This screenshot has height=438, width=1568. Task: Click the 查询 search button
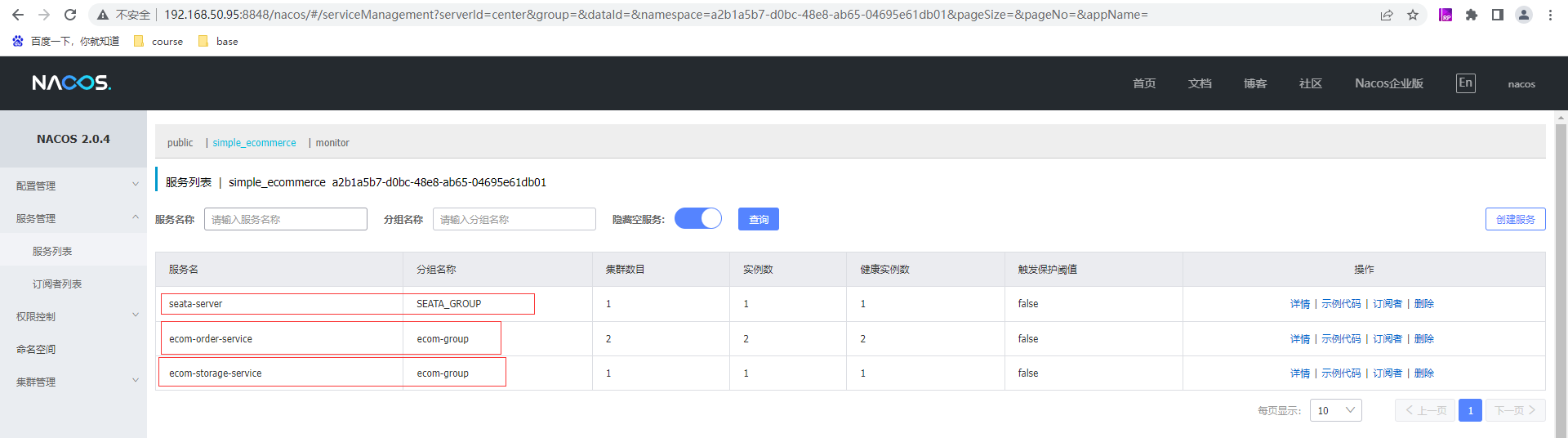pyautogui.click(x=759, y=219)
